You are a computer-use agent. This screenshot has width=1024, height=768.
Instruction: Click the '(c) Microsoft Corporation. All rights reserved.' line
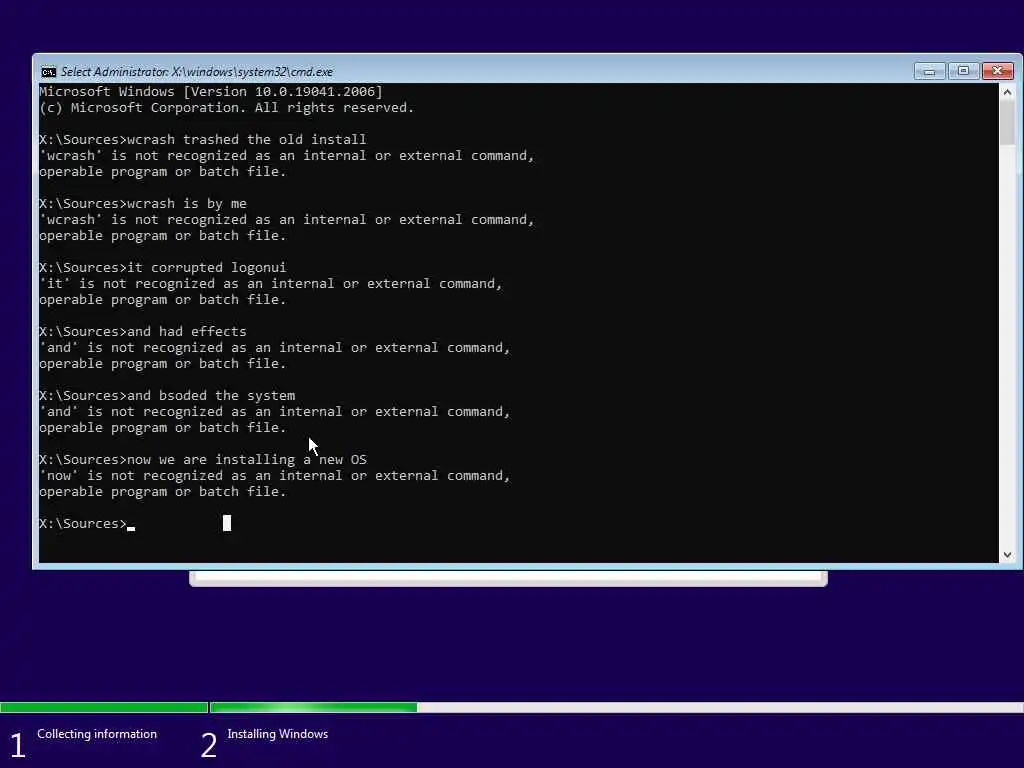227,108
